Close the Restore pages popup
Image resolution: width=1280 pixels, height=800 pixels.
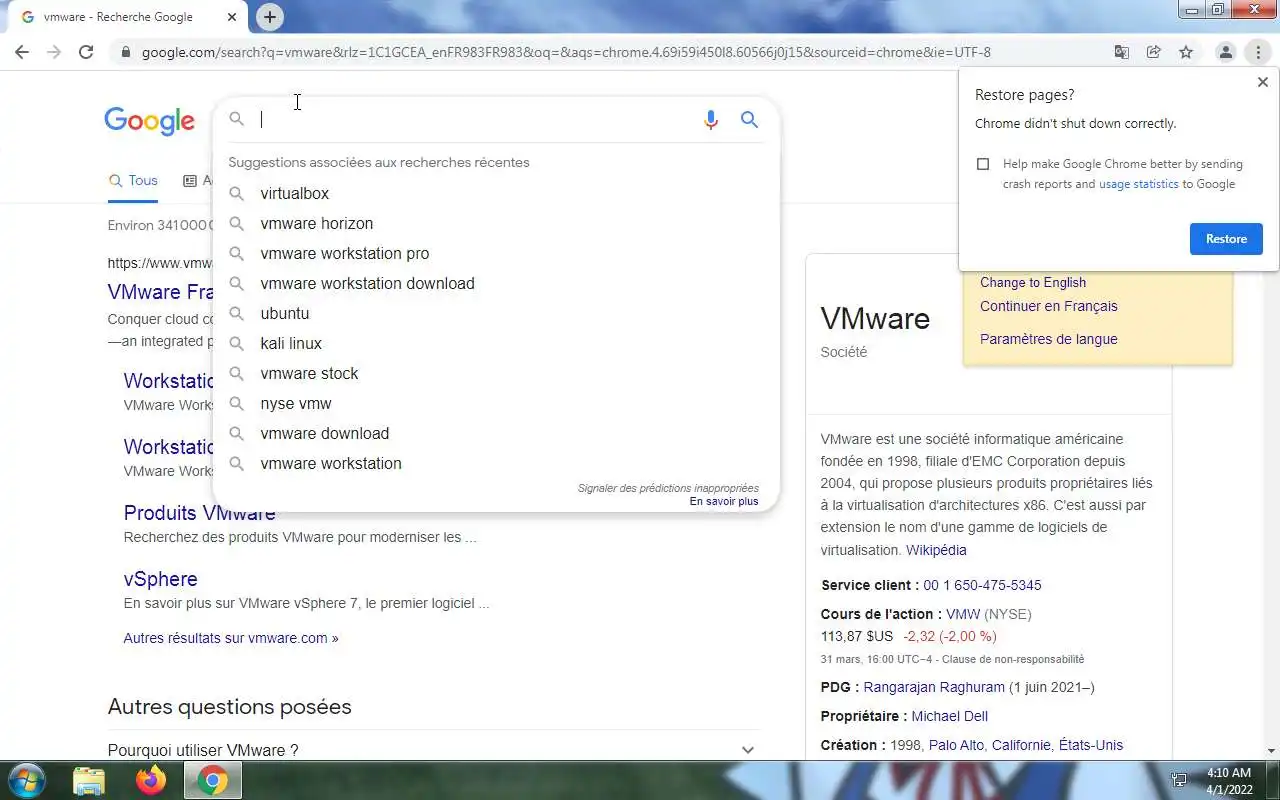[1262, 82]
